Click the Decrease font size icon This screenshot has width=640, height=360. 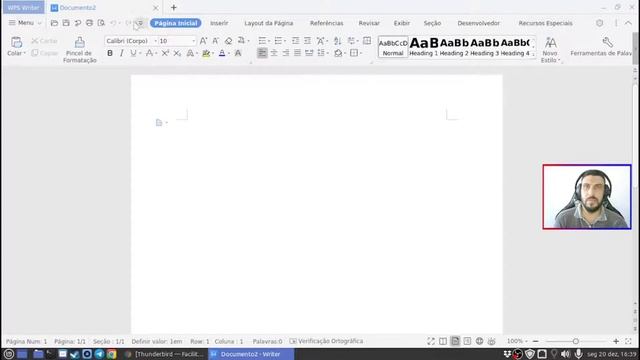(215, 41)
